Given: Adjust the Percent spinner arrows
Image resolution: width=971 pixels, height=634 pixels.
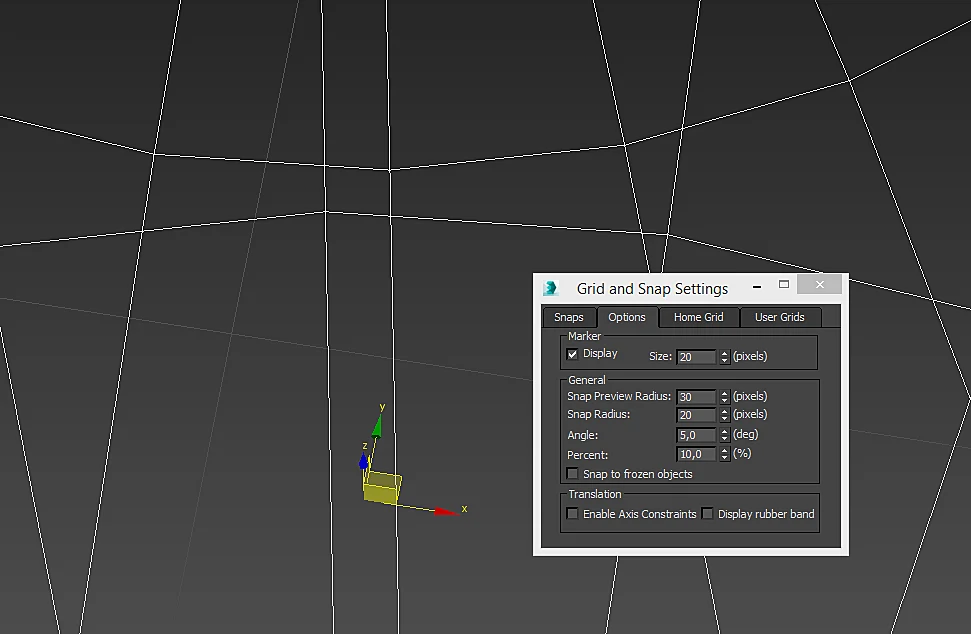Looking at the screenshot, I should (x=724, y=454).
